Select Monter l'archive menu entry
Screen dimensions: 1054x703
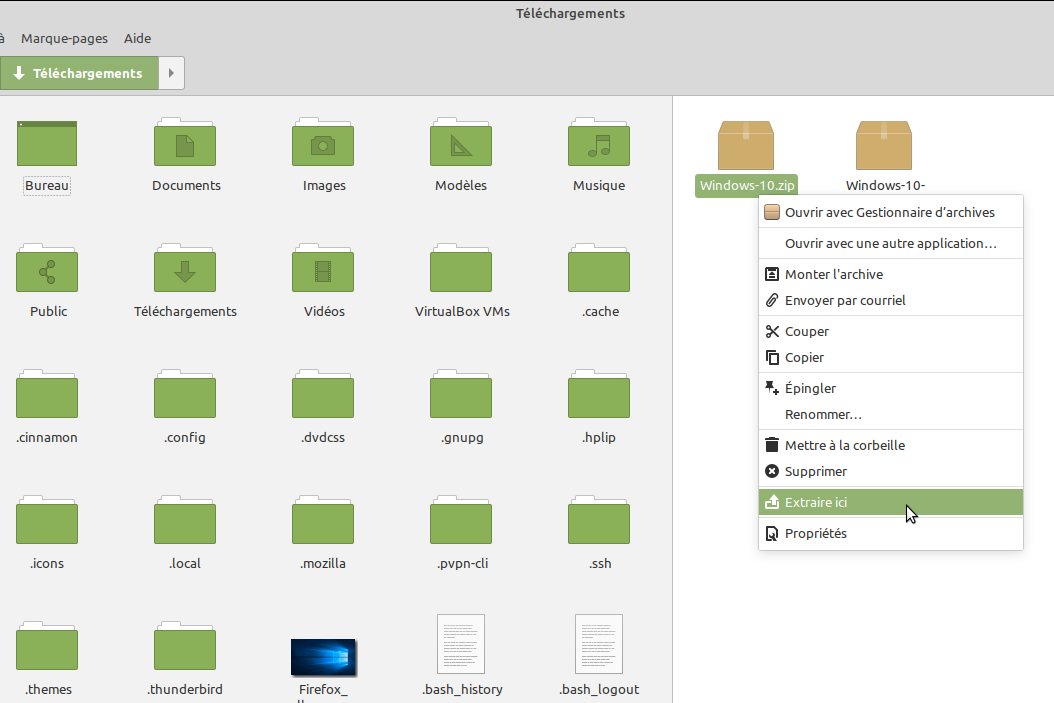point(833,274)
